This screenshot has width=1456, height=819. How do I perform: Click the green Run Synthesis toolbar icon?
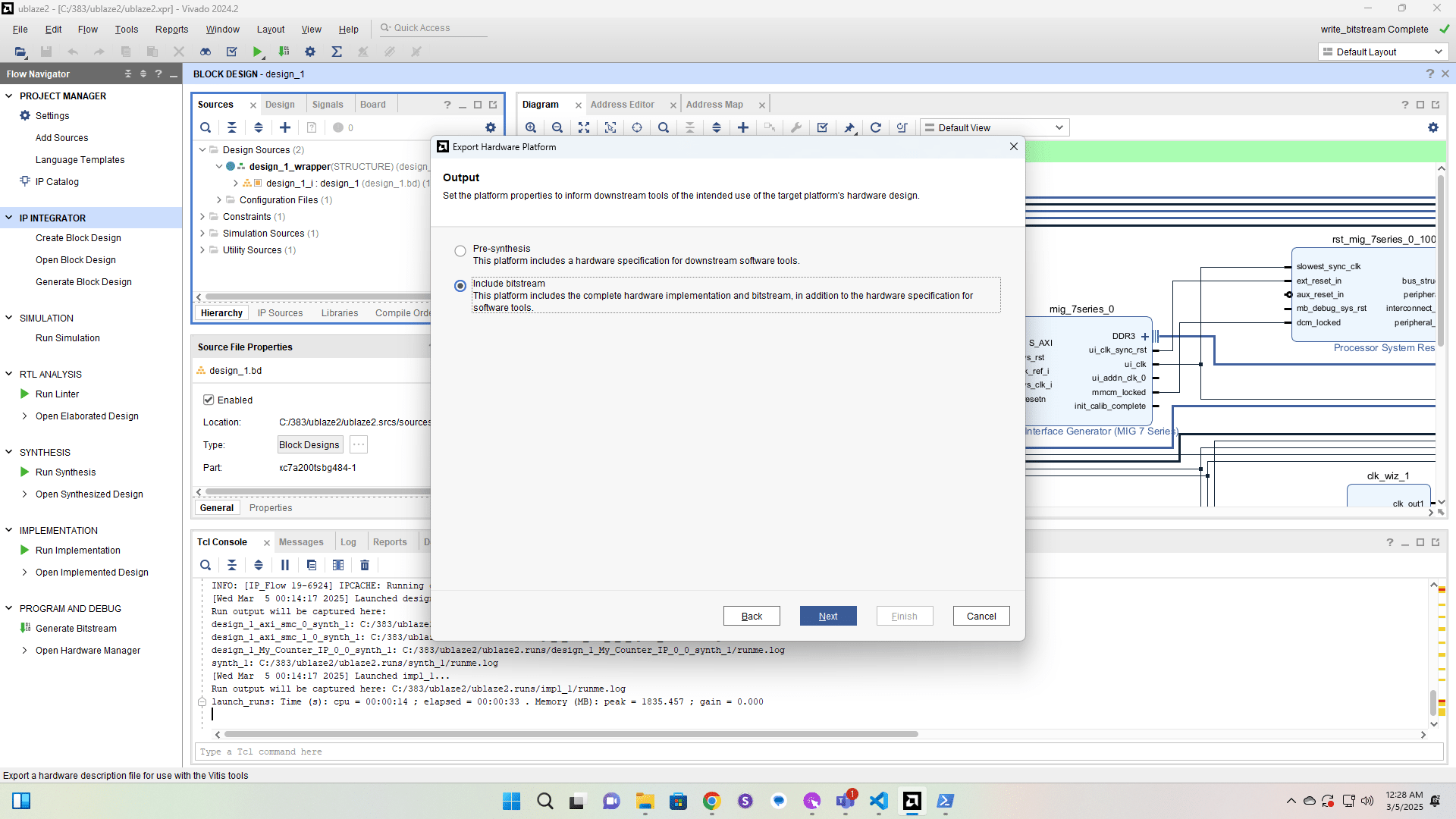tap(258, 52)
